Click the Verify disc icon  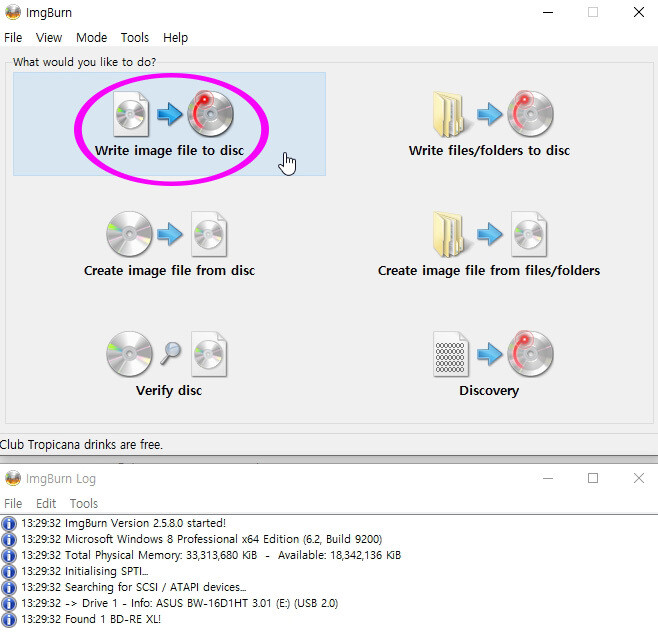click(167, 354)
